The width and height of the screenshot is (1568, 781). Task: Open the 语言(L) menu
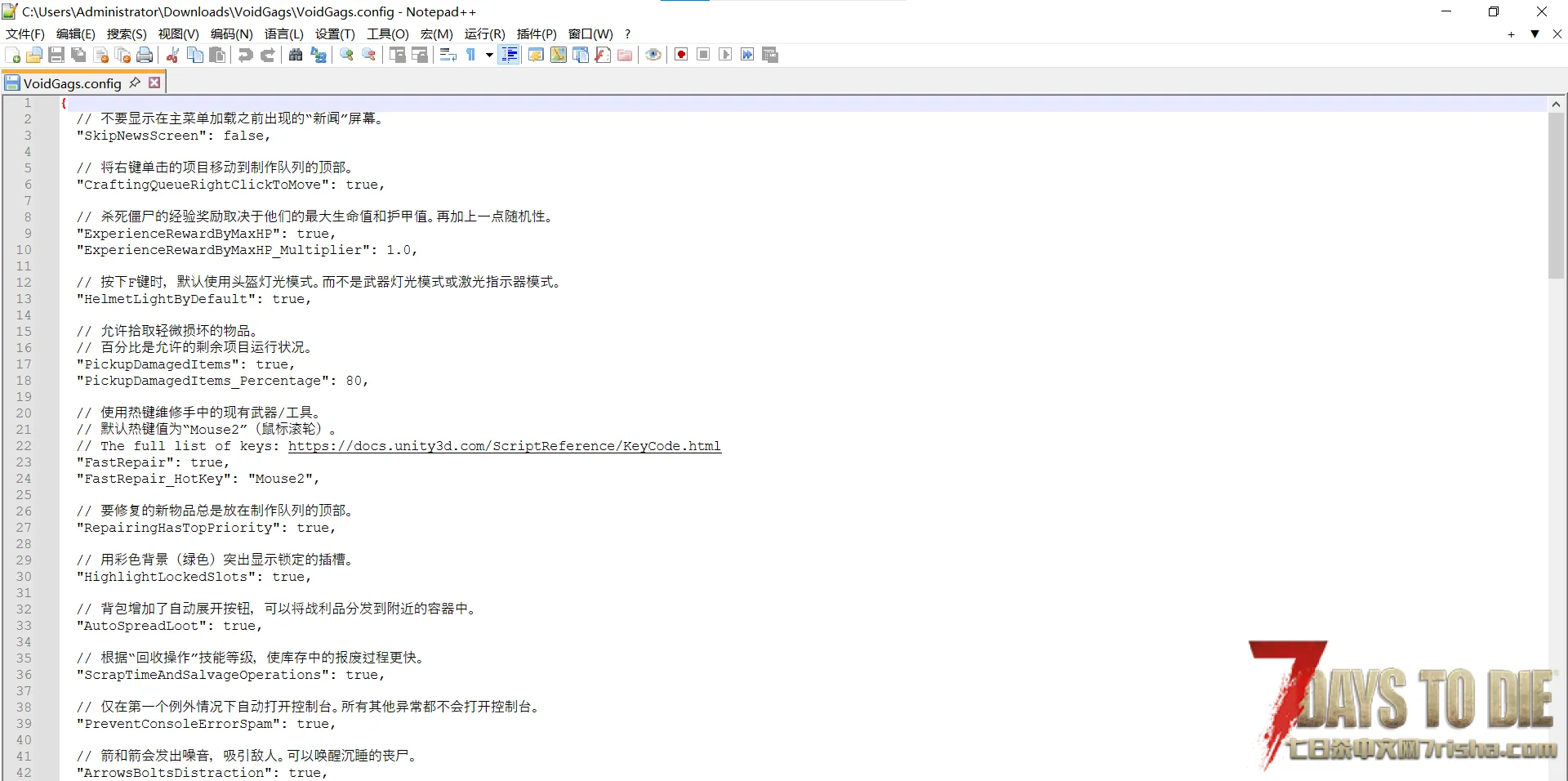point(283,33)
